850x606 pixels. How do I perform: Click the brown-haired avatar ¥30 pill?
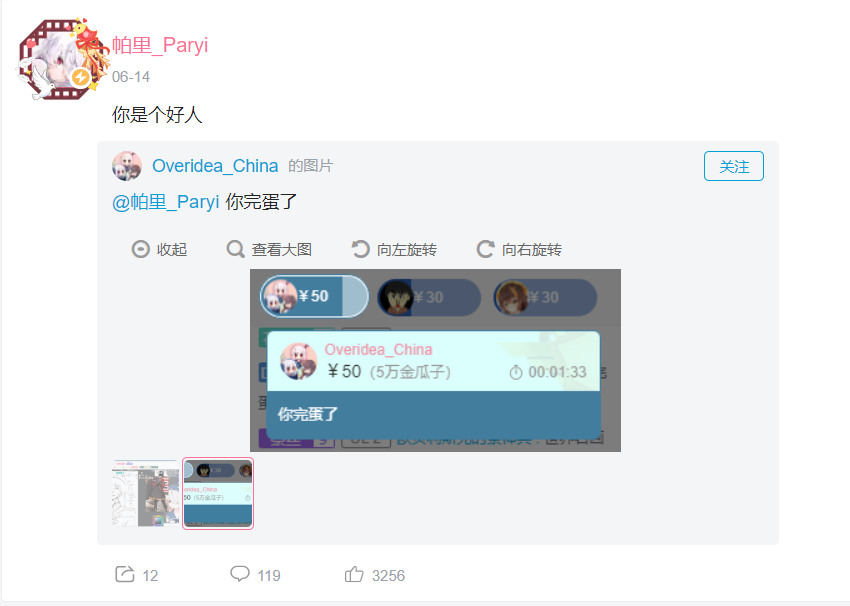tap(545, 297)
